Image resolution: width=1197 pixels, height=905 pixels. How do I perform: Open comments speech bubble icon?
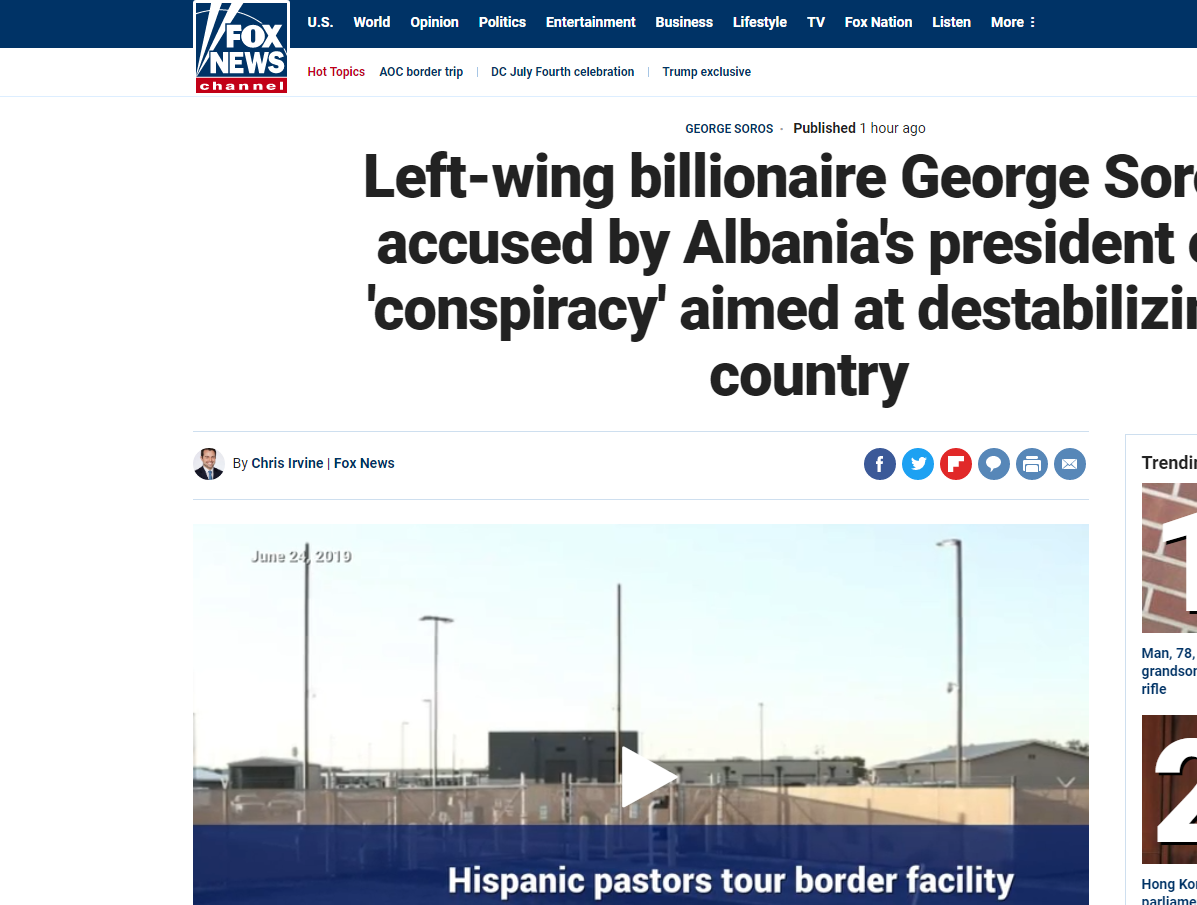pyautogui.click(x=994, y=464)
